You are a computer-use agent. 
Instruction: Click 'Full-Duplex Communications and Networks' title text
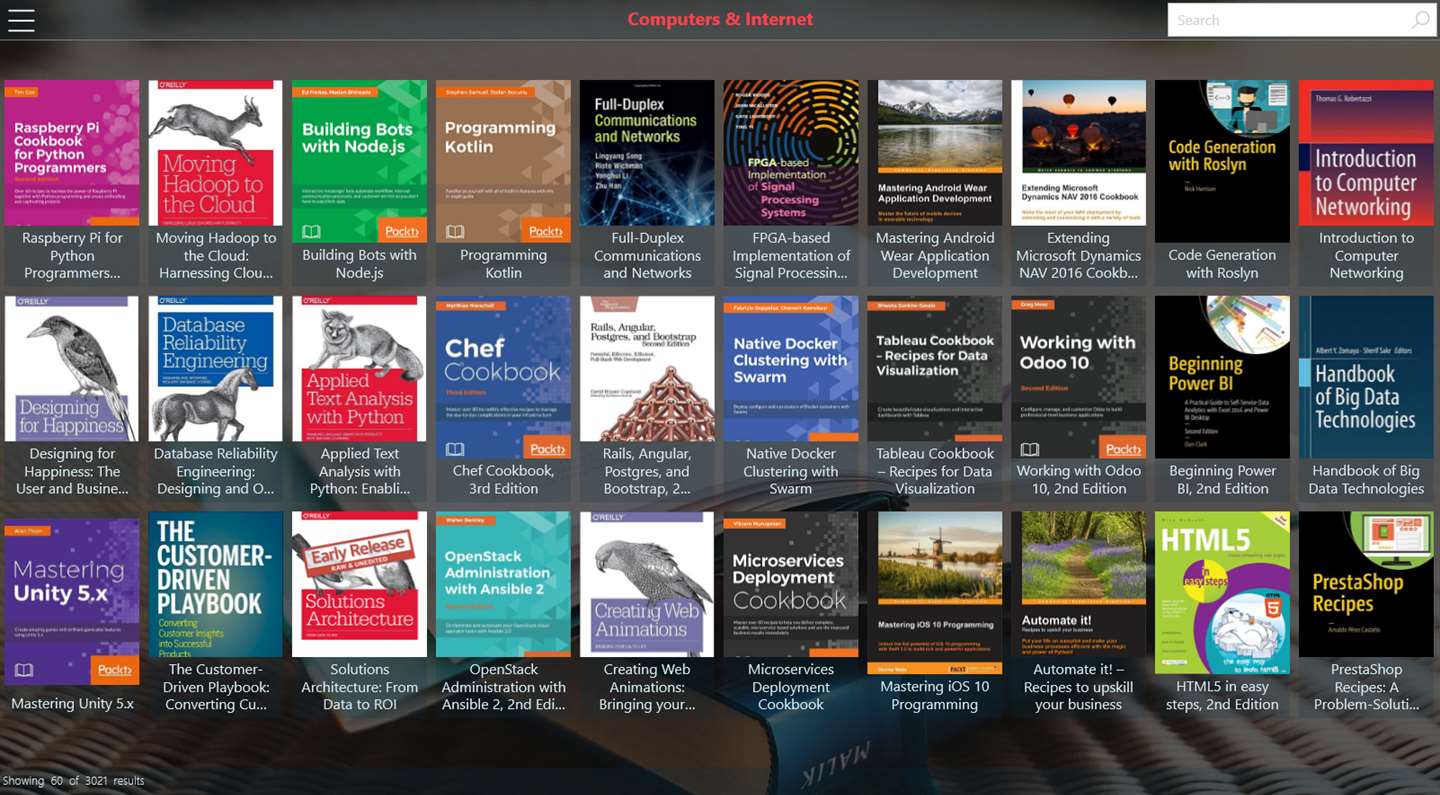point(647,256)
